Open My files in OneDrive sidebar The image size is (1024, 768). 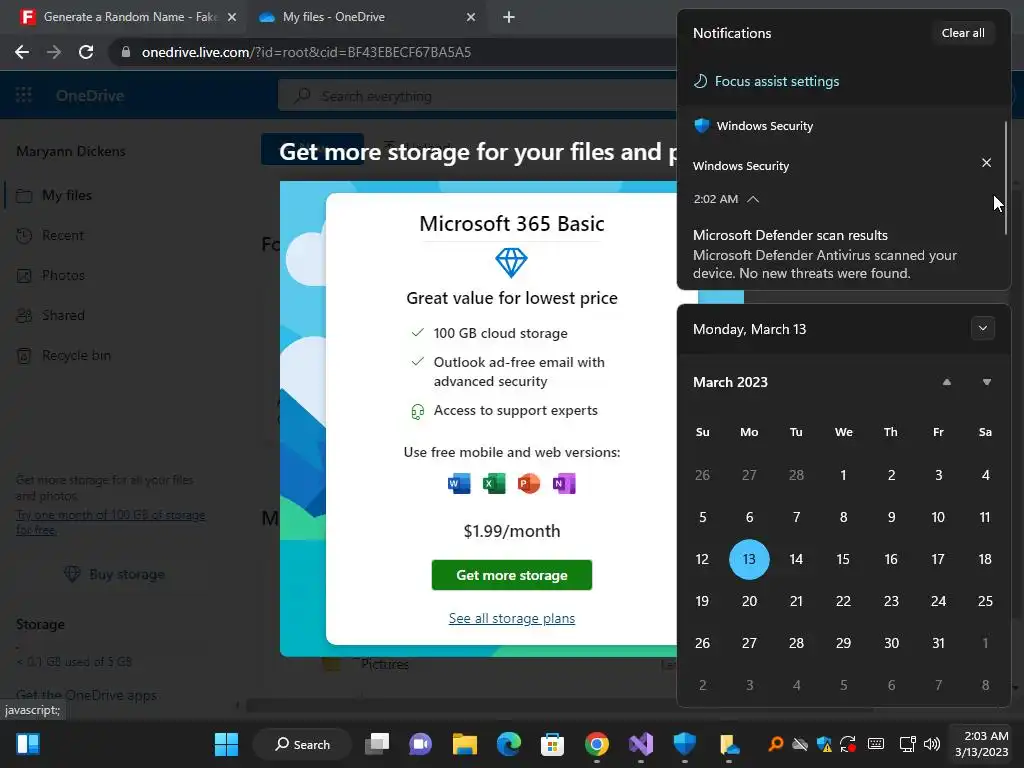pos(67,195)
